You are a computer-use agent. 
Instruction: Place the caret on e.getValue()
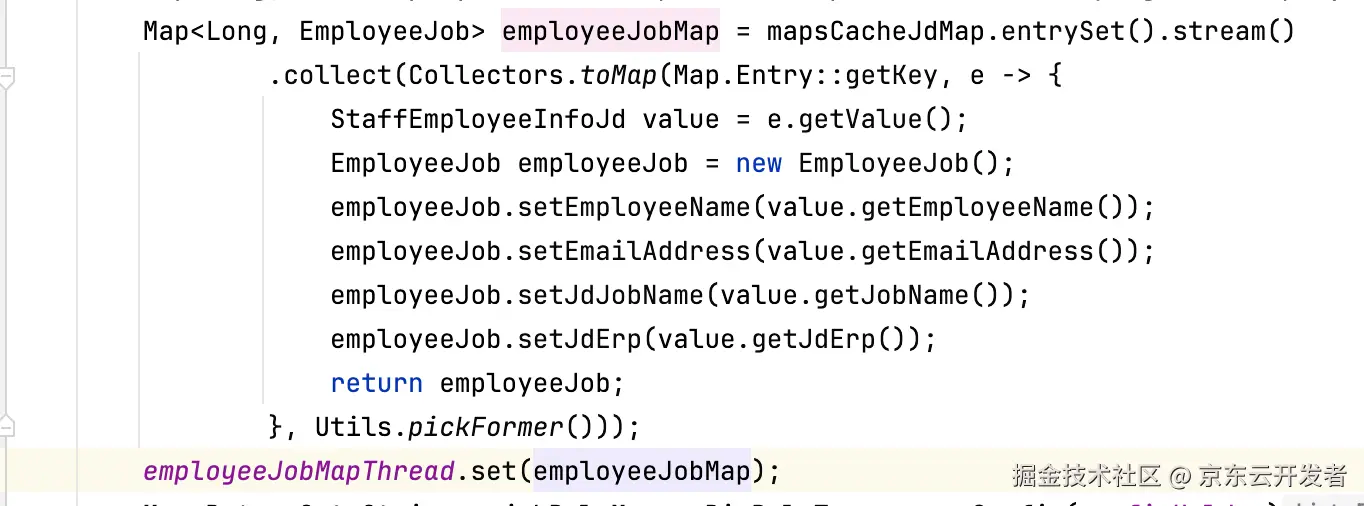click(x=858, y=120)
